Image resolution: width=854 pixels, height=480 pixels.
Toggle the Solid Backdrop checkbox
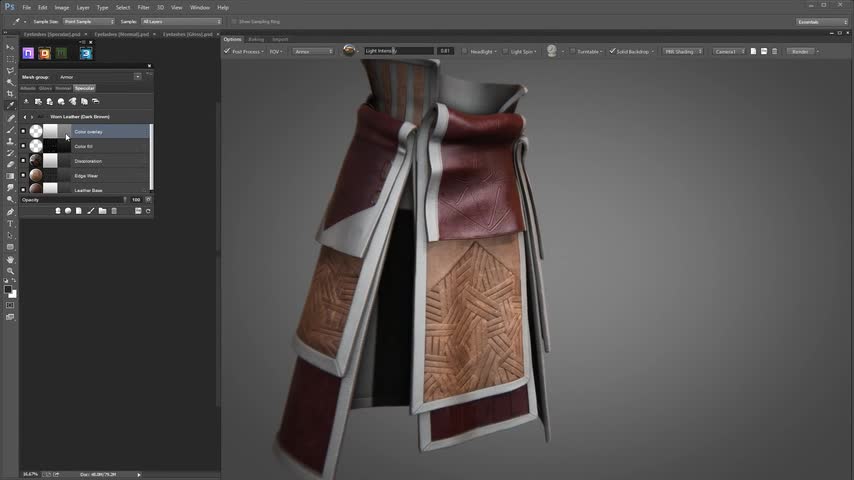[x=612, y=51]
